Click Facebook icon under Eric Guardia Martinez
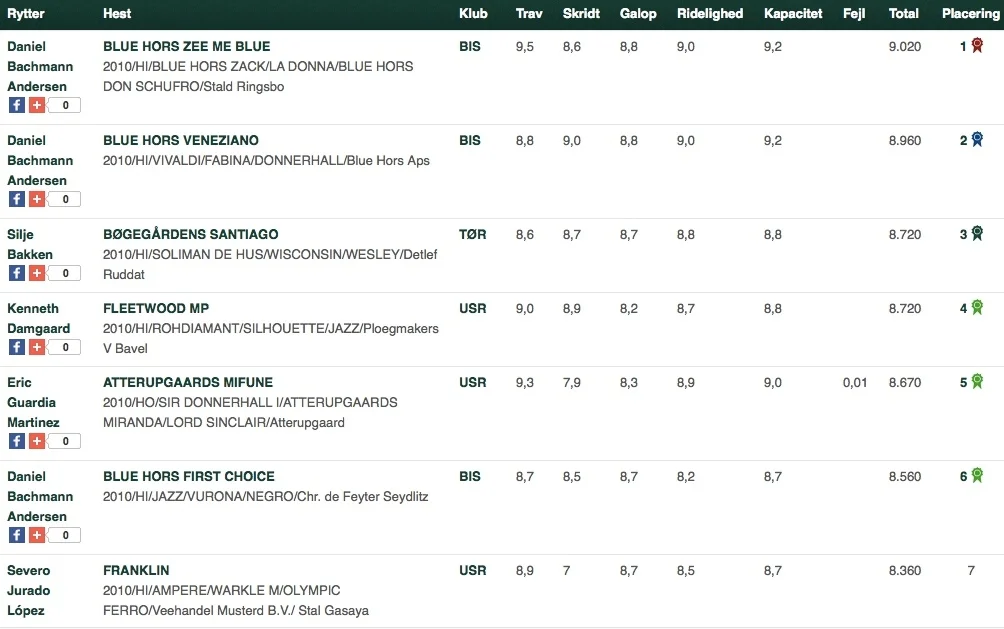The image size is (1004, 629). [x=17, y=441]
